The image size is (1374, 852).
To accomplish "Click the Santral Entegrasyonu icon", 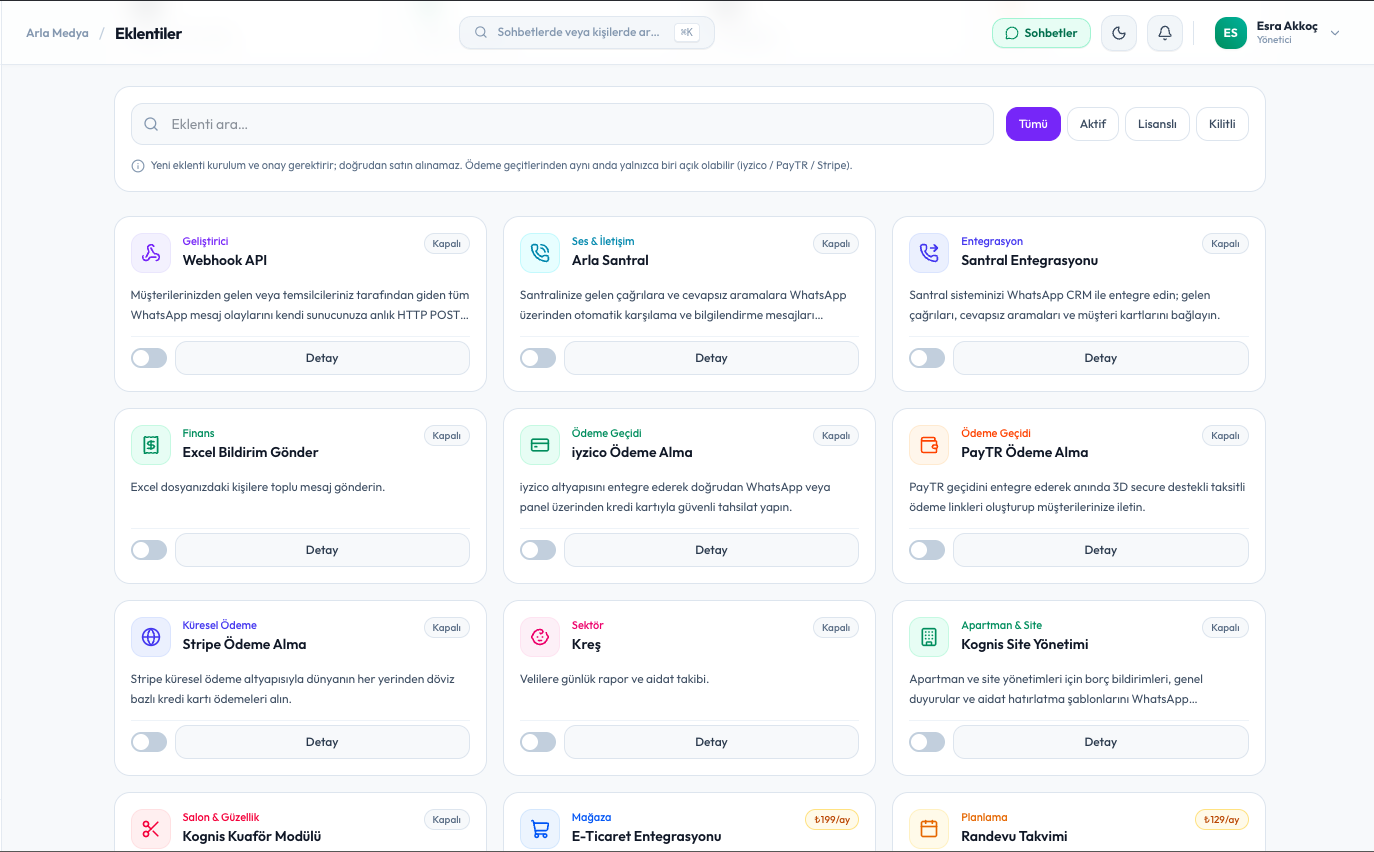I will (929, 253).
